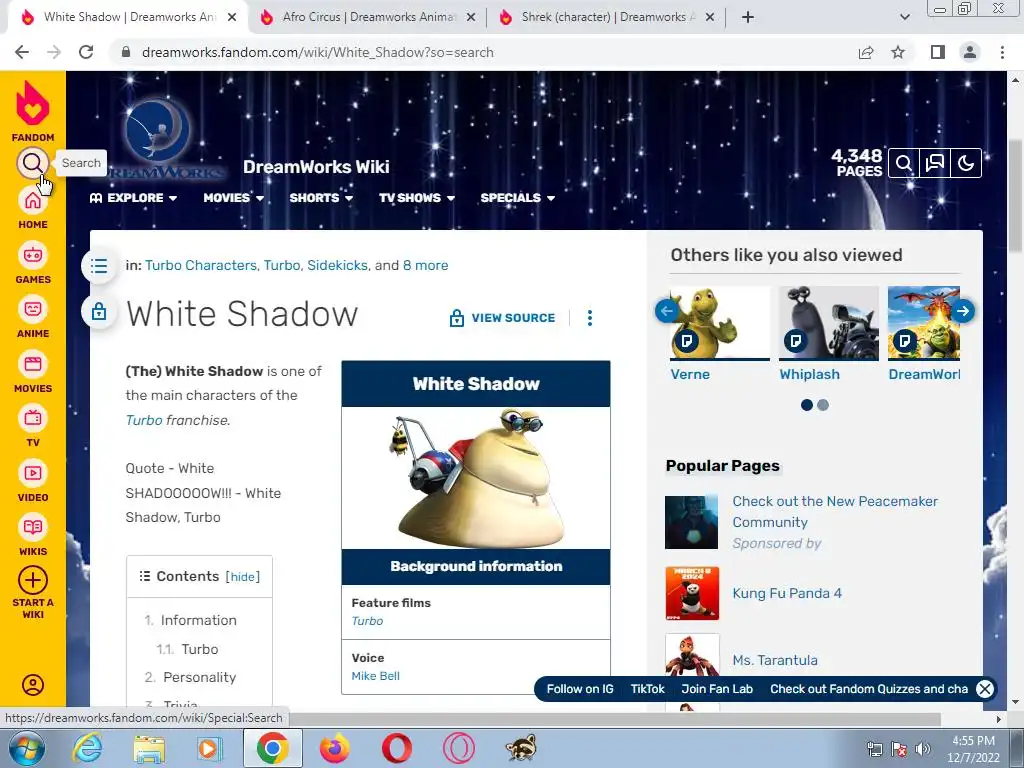Image resolution: width=1024 pixels, height=768 pixels.
Task: Open Sidekicks category link
Action: pyautogui.click(x=337, y=266)
